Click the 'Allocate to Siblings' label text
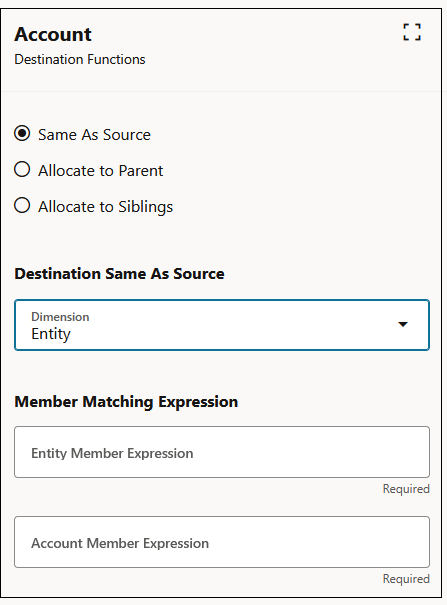 pyautogui.click(x=105, y=207)
